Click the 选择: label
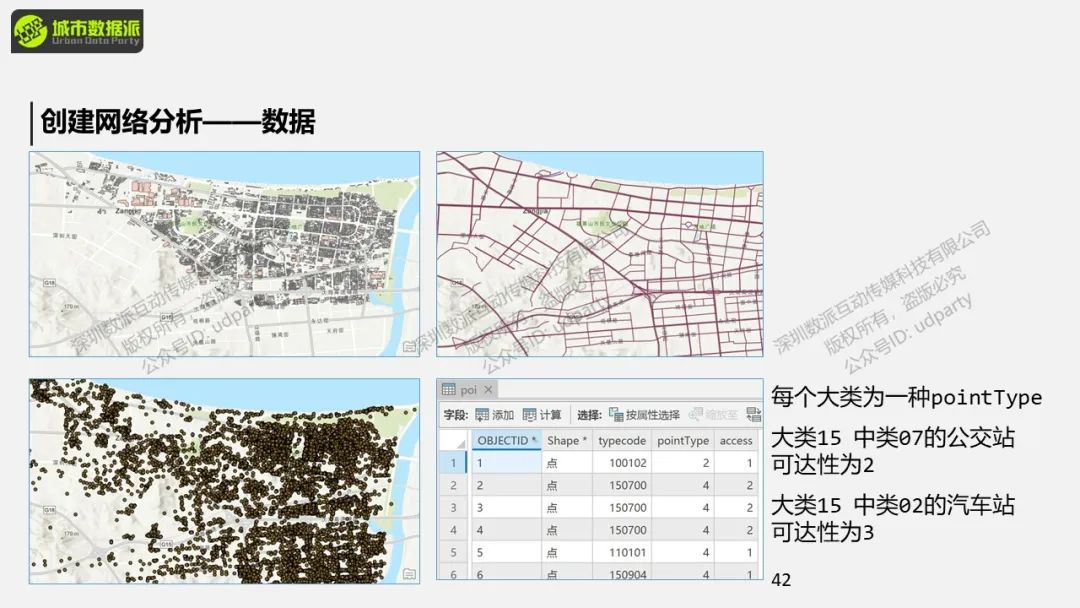The image size is (1080, 608). click(589, 415)
